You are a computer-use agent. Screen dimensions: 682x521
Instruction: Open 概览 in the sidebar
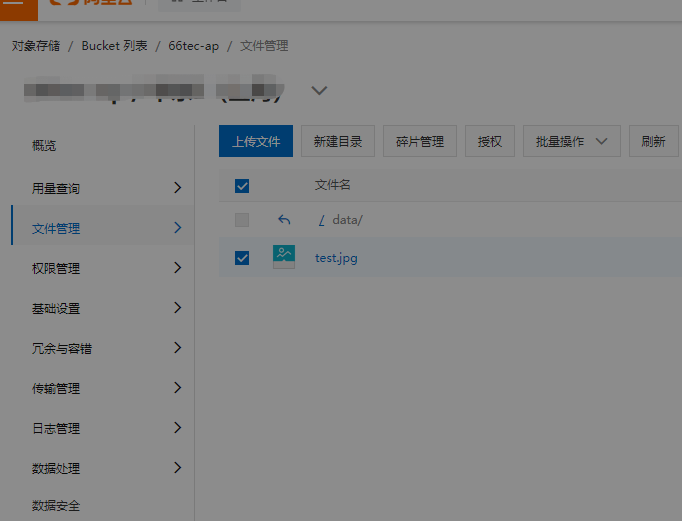click(x=44, y=145)
